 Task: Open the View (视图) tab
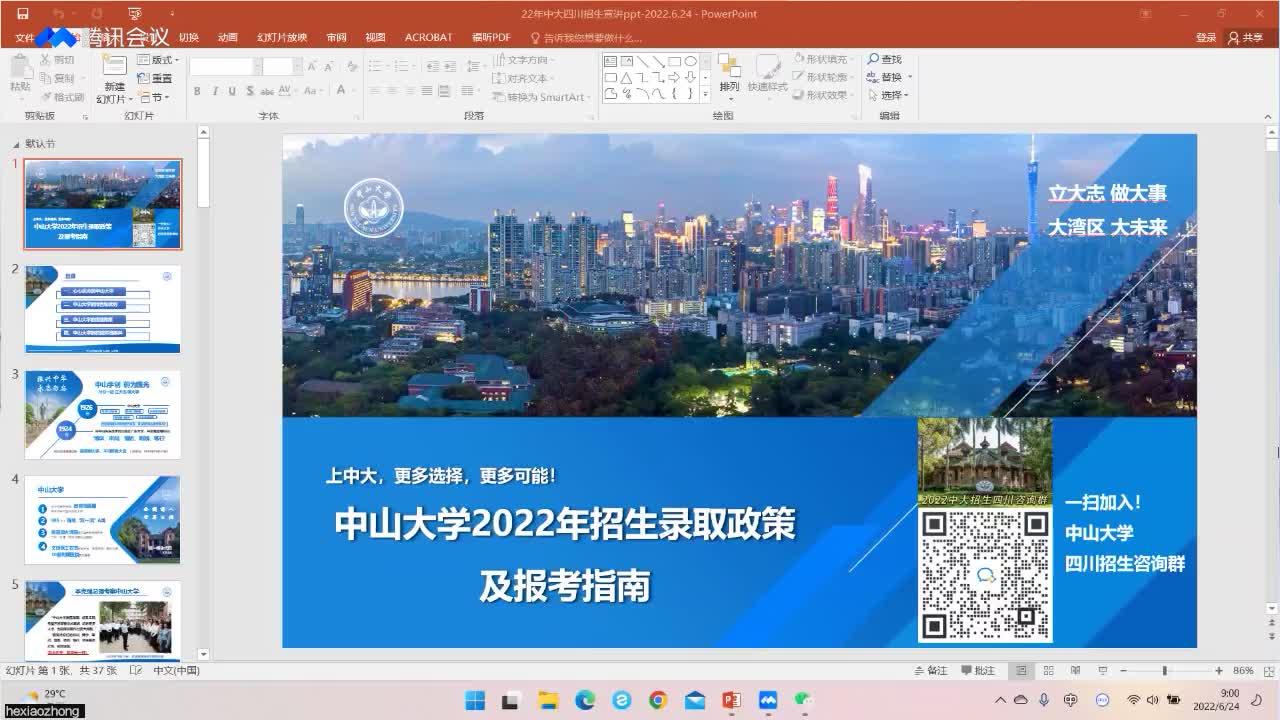pyautogui.click(x=375, y=38)
